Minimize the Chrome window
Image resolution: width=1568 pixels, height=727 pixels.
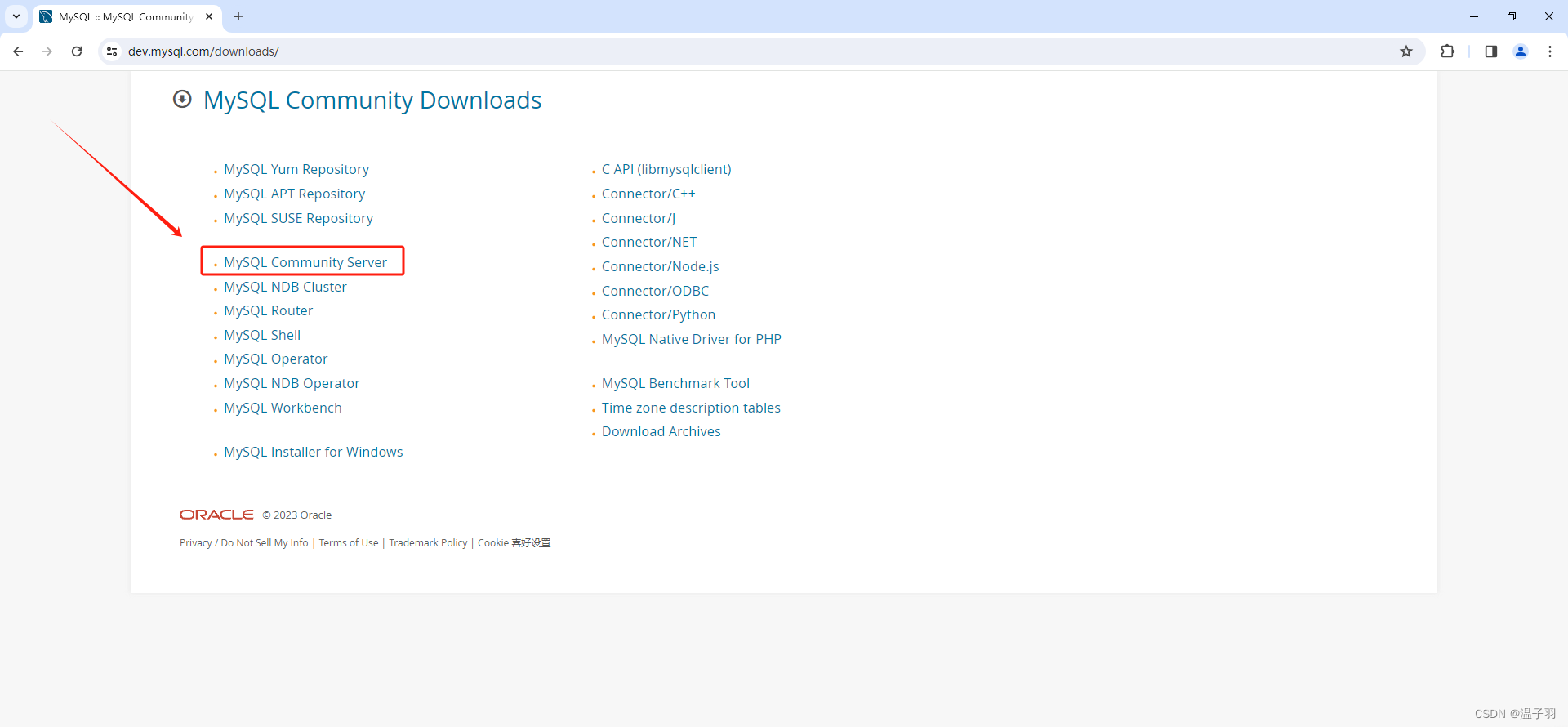click(1474, 16)
